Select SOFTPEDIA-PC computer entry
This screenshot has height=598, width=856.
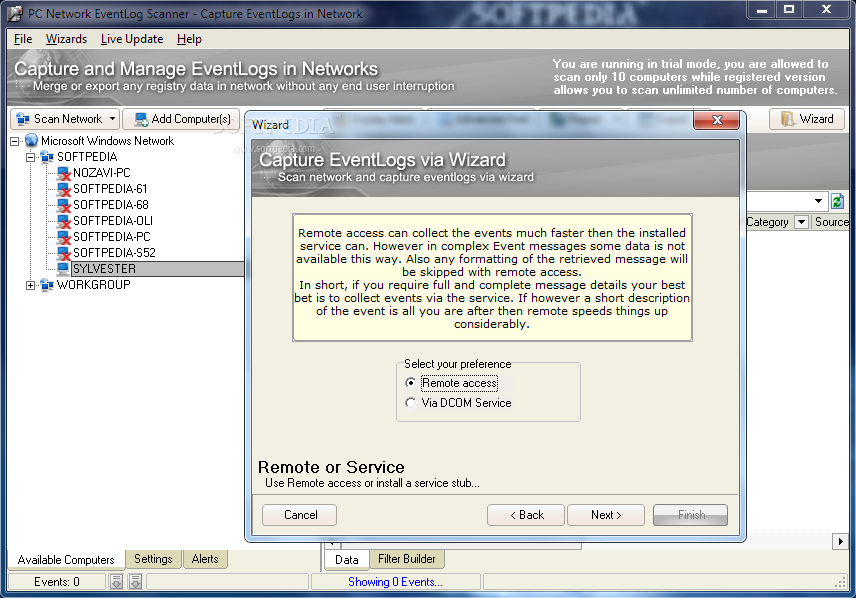tap(111, 237)
